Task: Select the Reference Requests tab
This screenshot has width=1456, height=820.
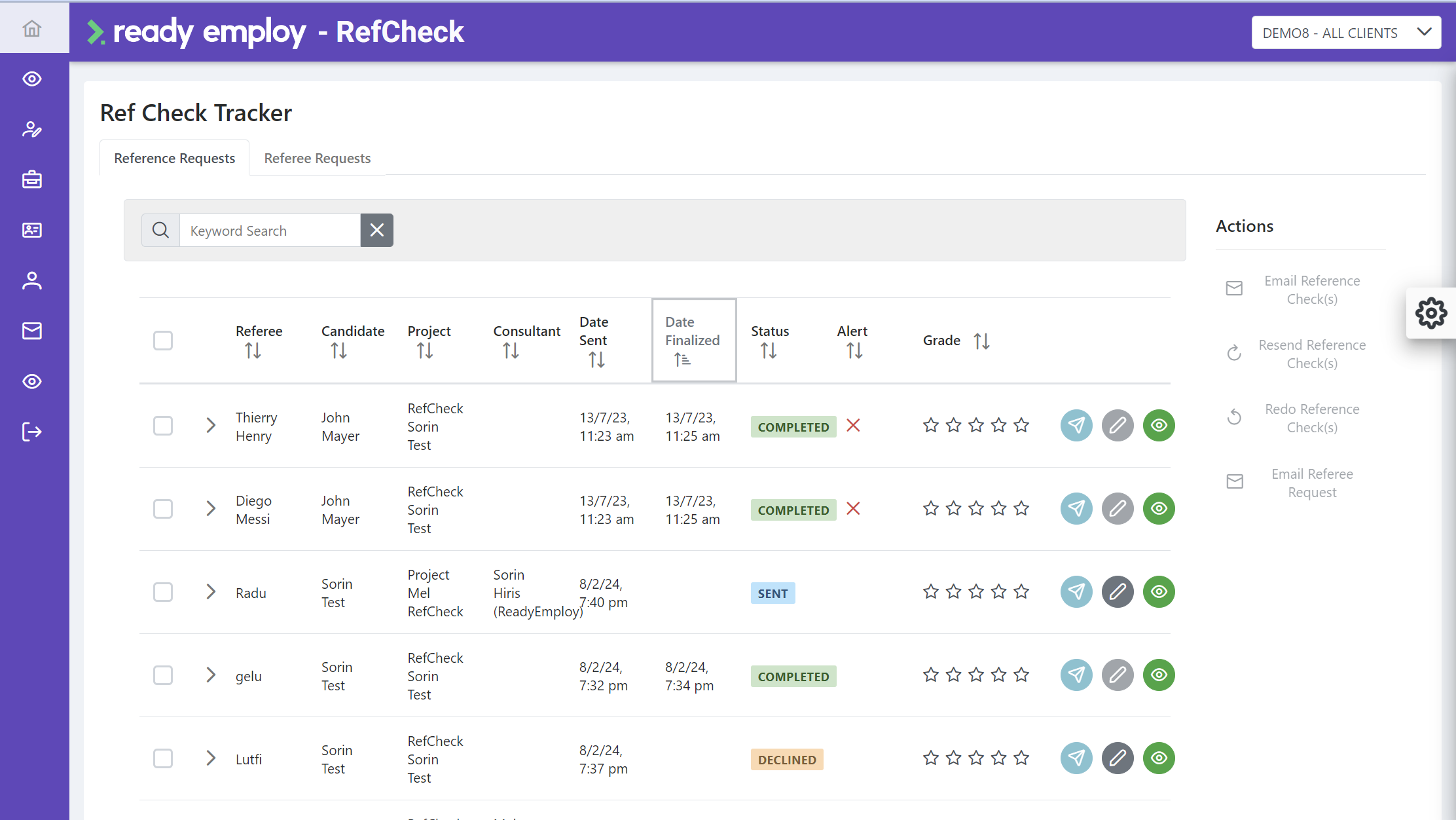Action: [174, 158]
